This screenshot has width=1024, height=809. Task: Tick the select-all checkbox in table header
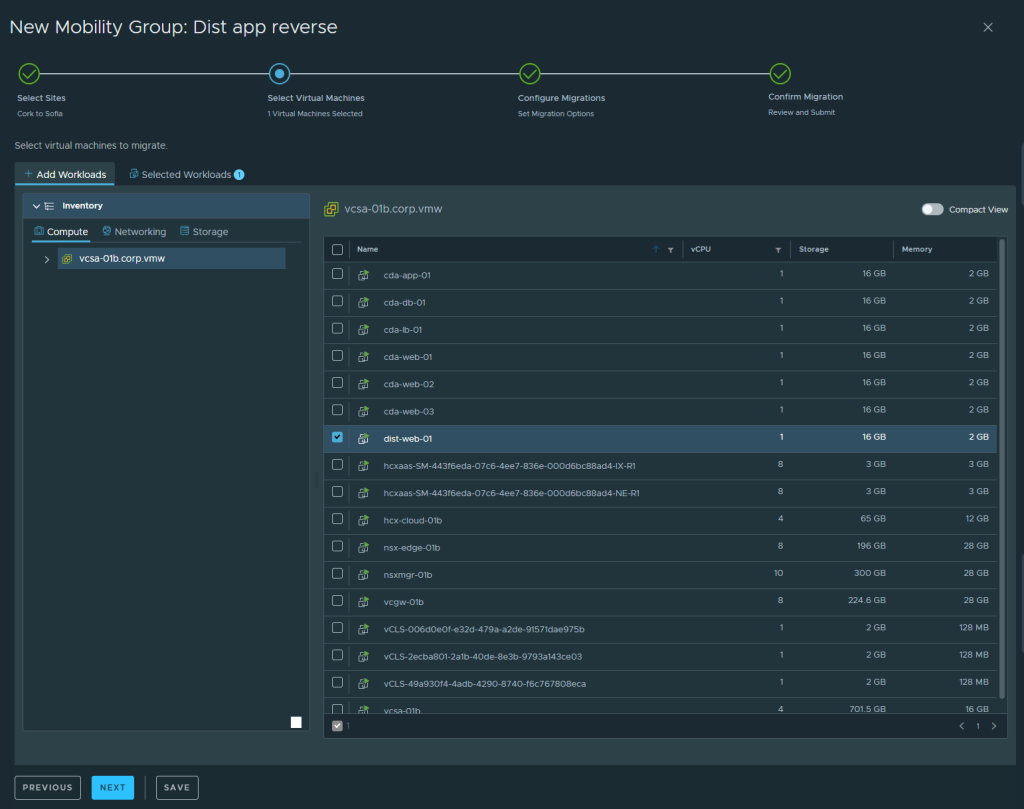point(337,249)
